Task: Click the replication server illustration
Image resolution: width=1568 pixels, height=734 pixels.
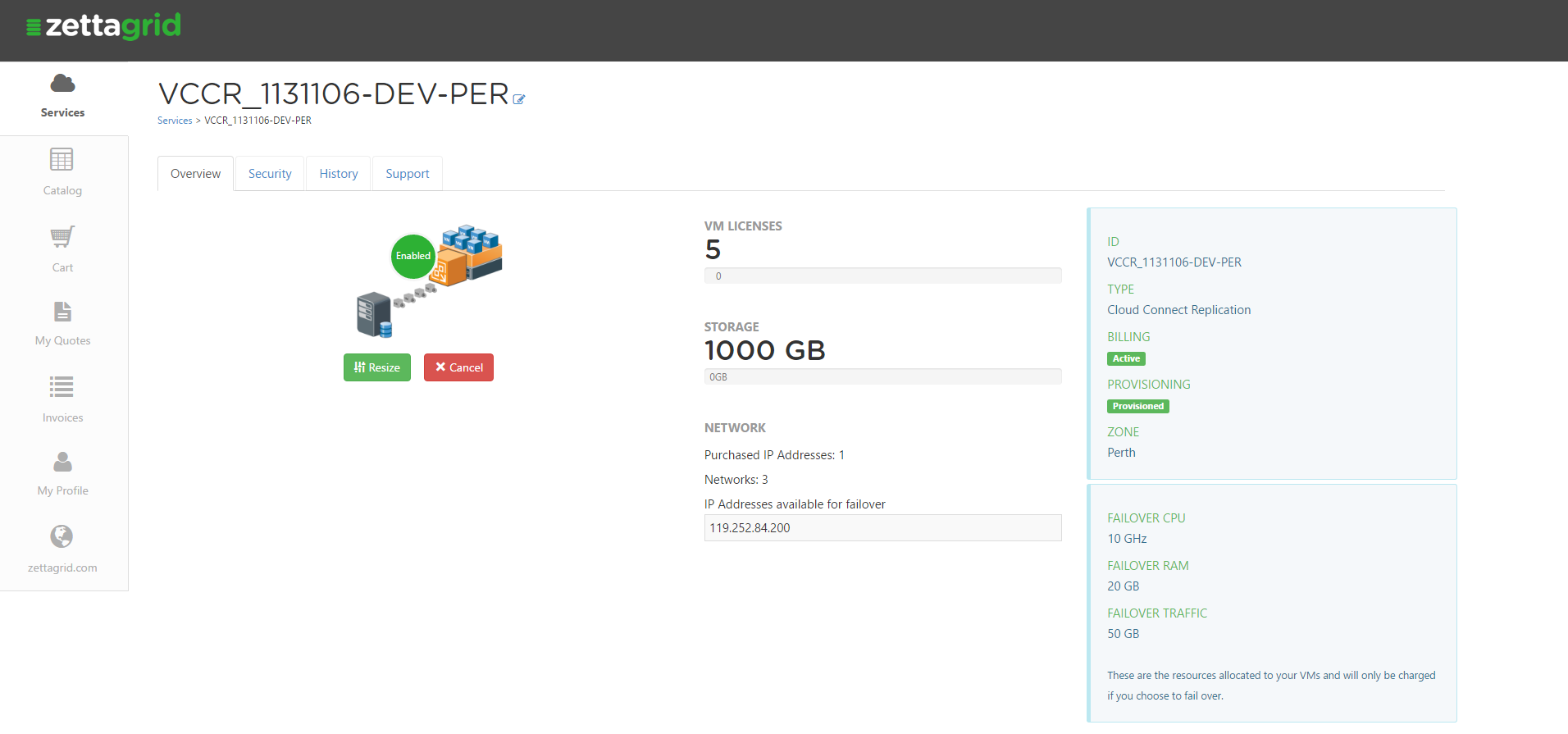Action: (430, 280)
